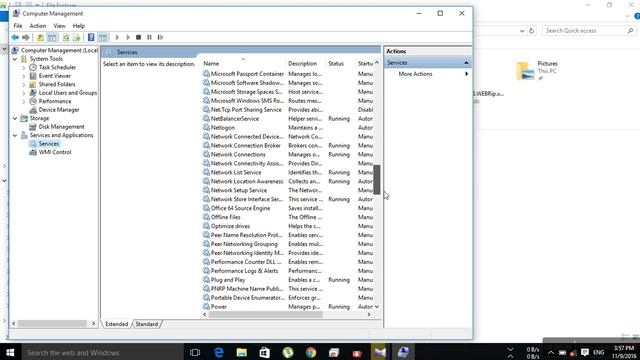640x360 pixels.
Task: Click the Refresh toolbar icon
Action: tap(66, 38)
